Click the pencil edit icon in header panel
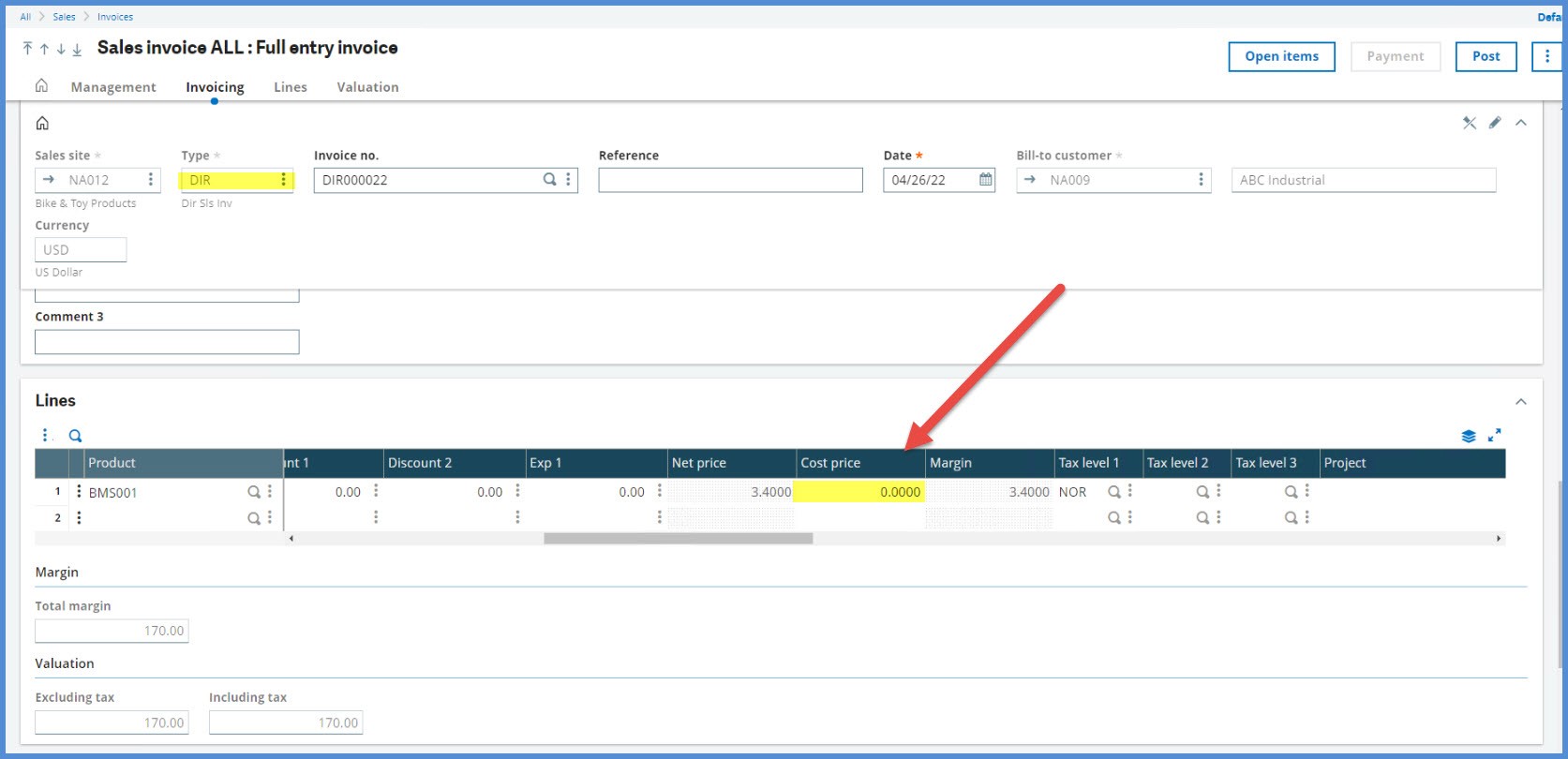1568x759 pixels. [x=1495, y=123]
